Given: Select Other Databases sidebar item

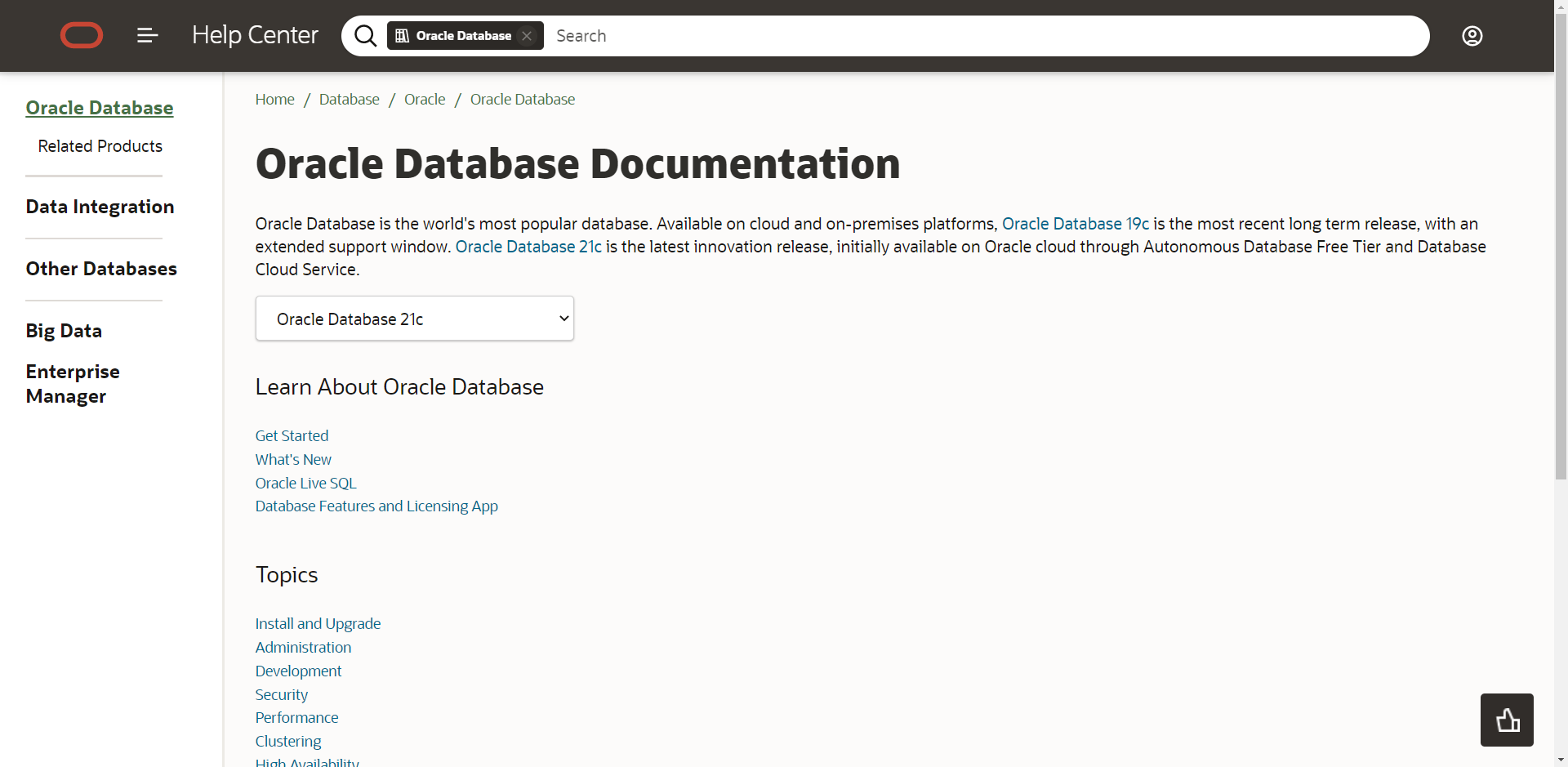Looking at the screenshot, I should click(x=101, y=269).
